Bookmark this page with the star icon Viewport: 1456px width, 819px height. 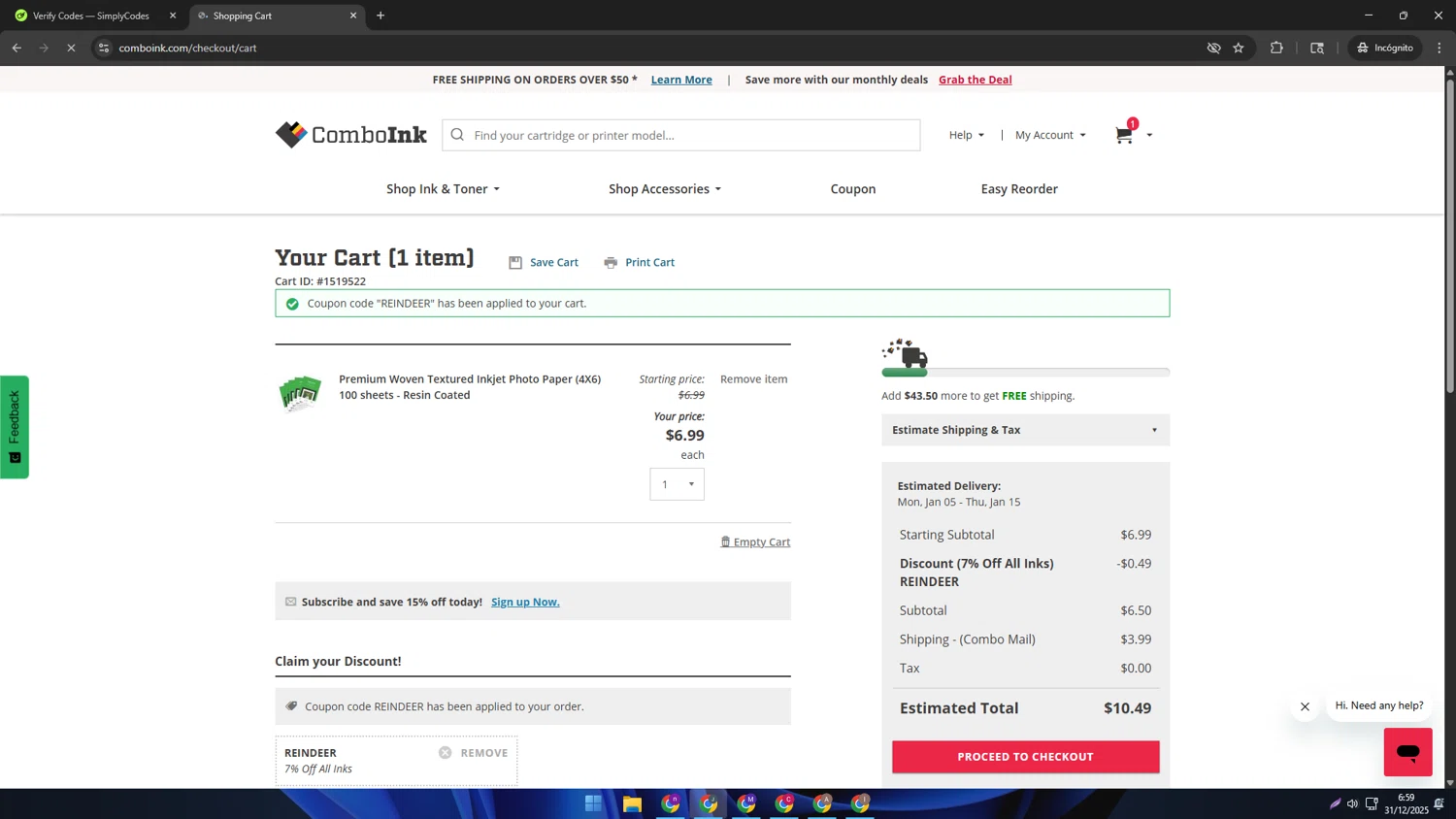tap(1239, 48)
